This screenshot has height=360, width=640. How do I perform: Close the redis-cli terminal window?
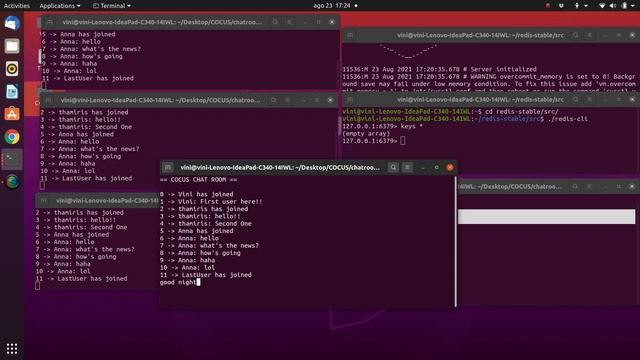[632, 99]
